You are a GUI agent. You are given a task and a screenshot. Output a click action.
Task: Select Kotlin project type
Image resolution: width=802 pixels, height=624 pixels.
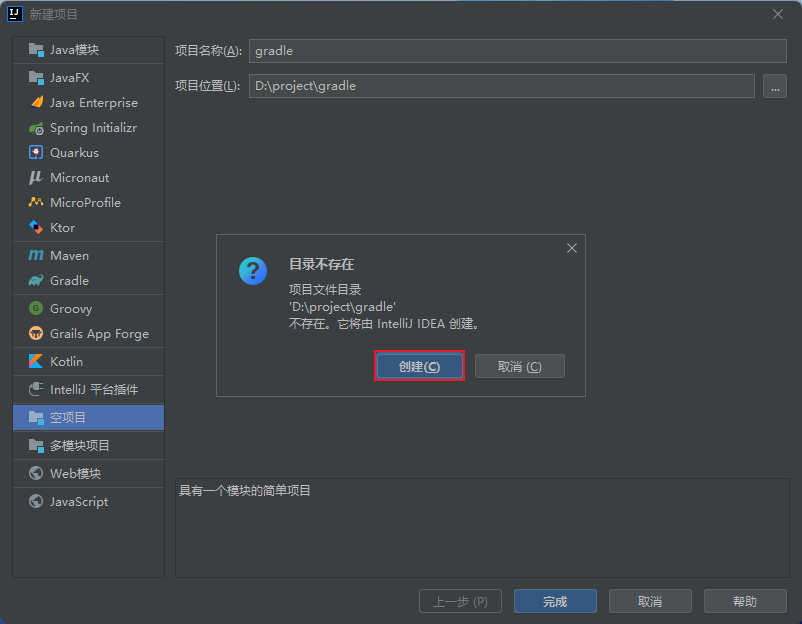click(88, 361)
